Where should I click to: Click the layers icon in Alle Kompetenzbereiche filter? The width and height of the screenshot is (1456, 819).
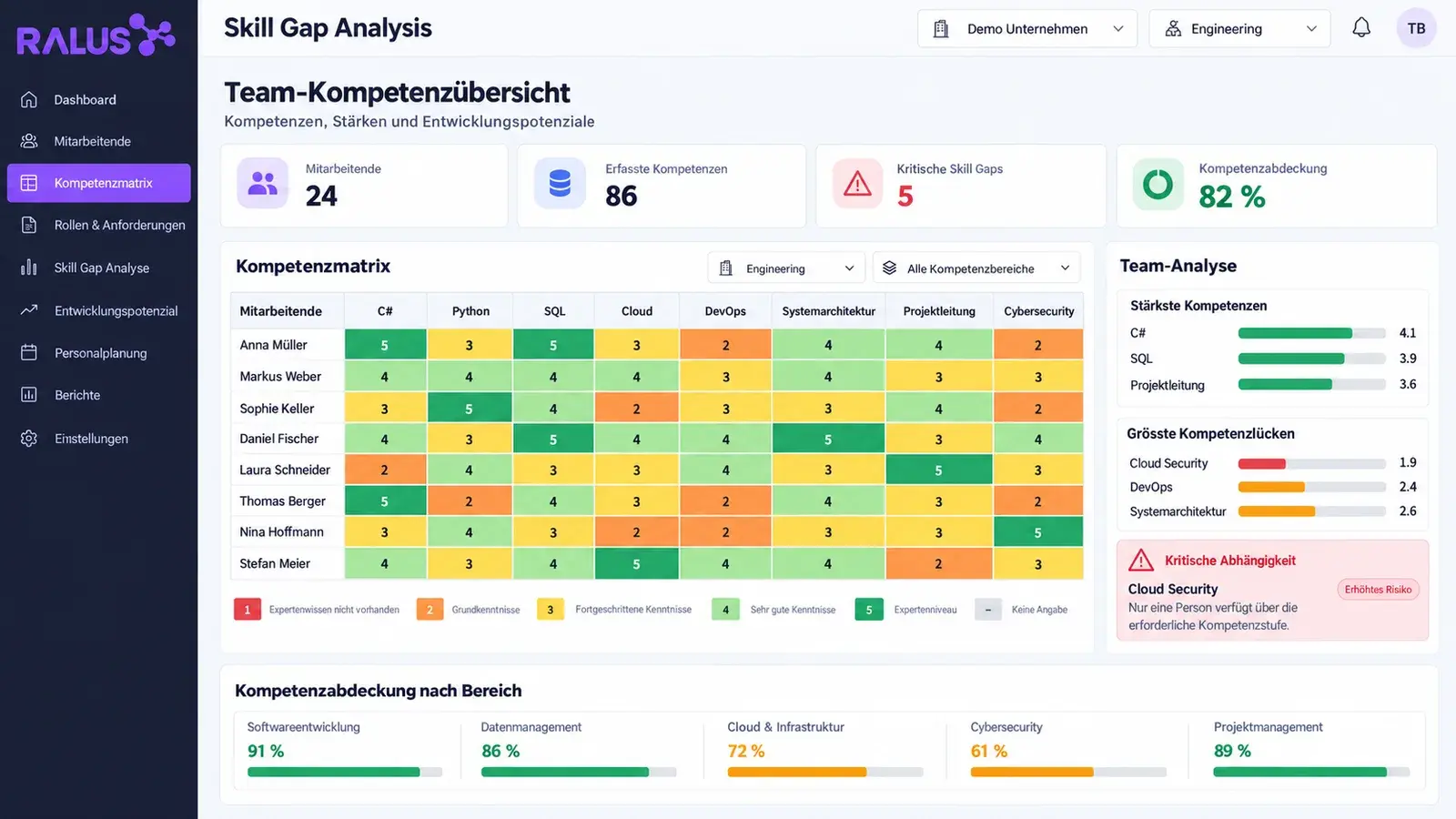(890, 268)
